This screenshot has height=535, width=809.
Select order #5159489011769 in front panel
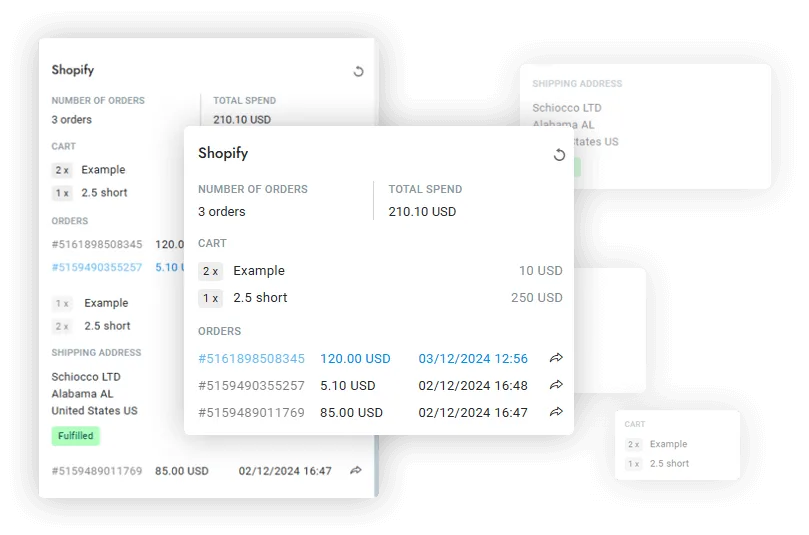(251, 413)
